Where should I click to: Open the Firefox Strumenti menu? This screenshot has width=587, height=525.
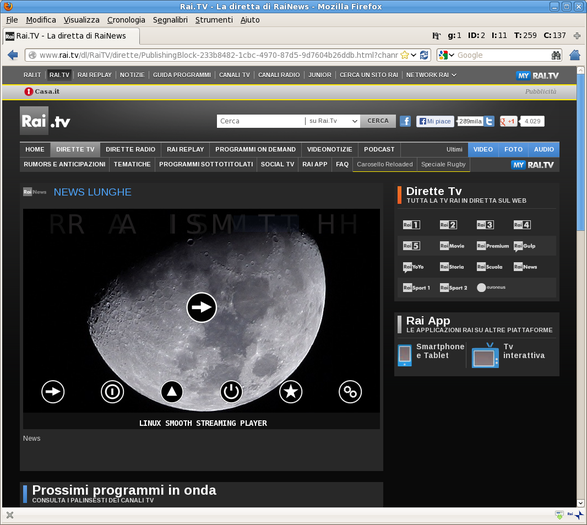point(214,20)
